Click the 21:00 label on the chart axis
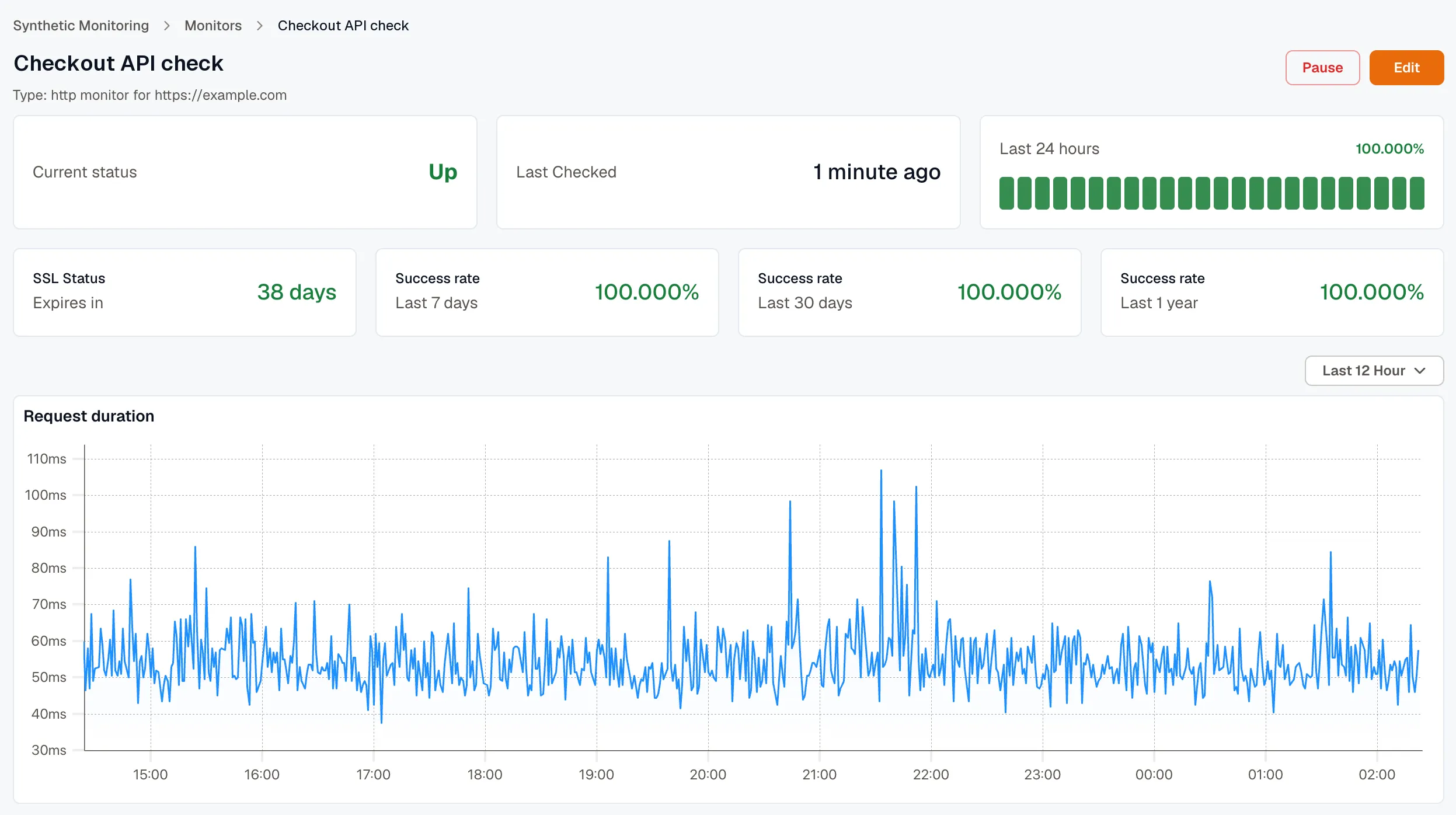 (820, 775)
